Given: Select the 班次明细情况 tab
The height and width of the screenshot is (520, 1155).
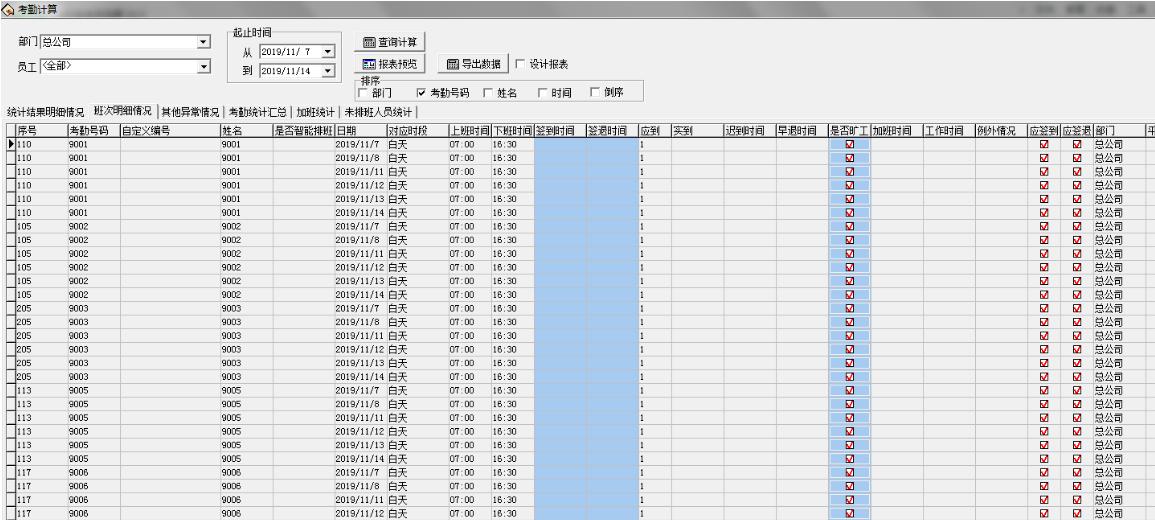Looking at the screenshot, I should click(123, 111).
